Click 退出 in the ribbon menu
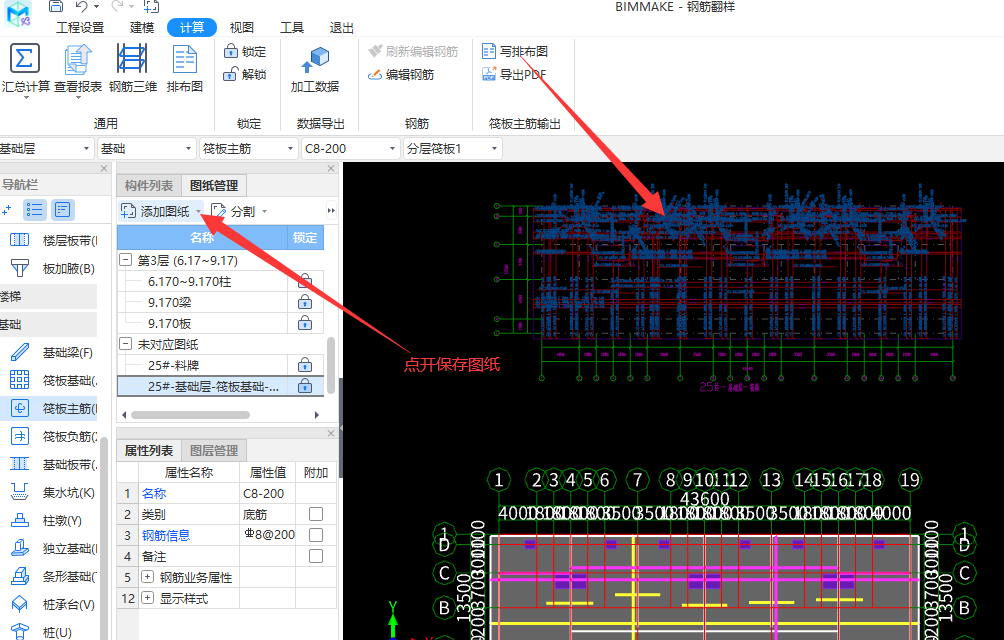The height and width of the screenshot is (640, 1004). point(341,28)
